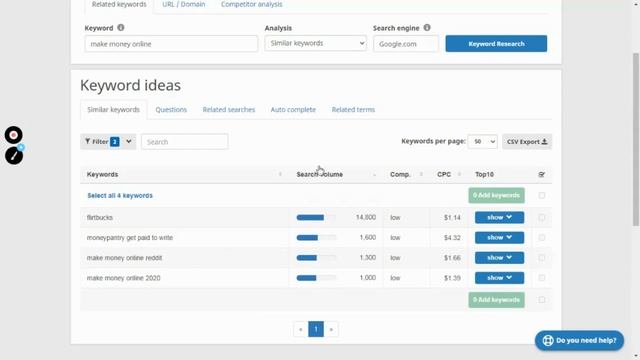Click the keyword flirtbucks
The width and height of the screenshot is (640, 360).
pos(100,218)
